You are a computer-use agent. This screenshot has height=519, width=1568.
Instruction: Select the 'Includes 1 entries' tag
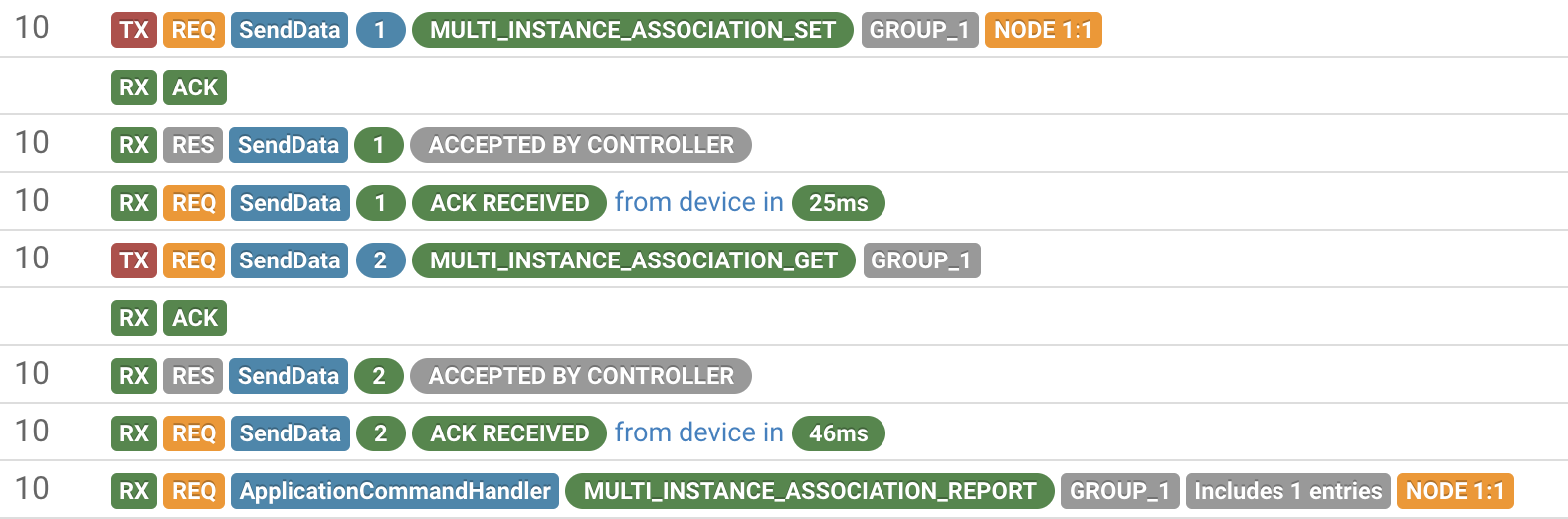(x=1287, y=491)
